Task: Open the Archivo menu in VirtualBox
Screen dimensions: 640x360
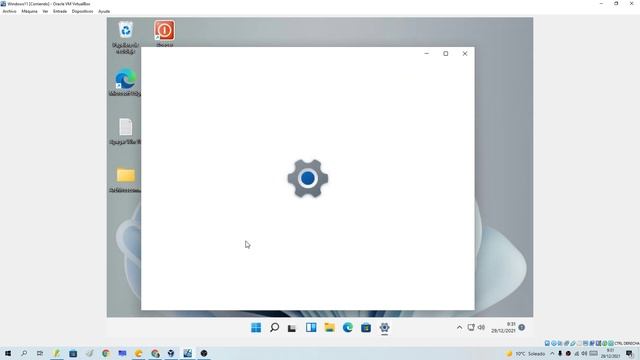Action: coord(9,11)
